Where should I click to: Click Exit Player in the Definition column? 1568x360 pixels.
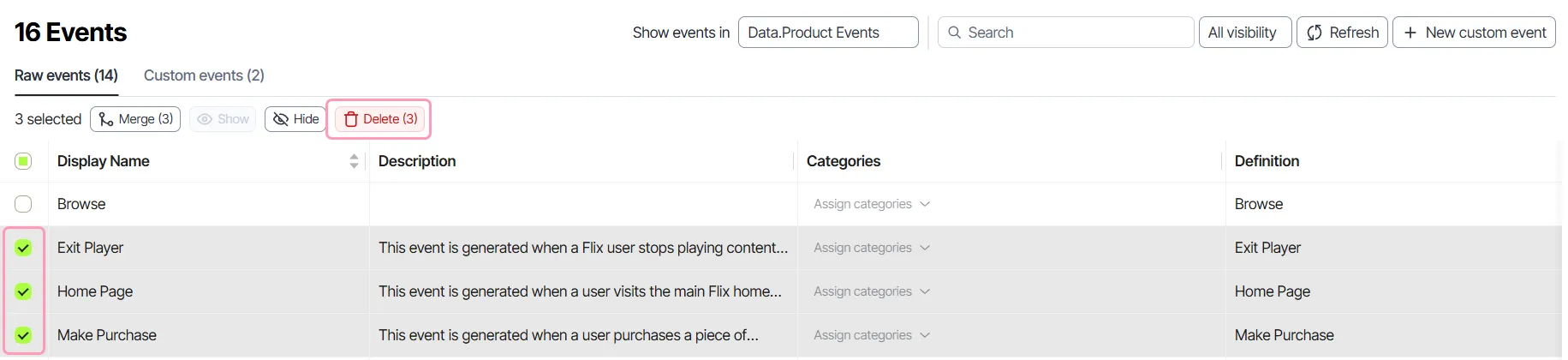pyautogui.click(x=1267, y=248)
